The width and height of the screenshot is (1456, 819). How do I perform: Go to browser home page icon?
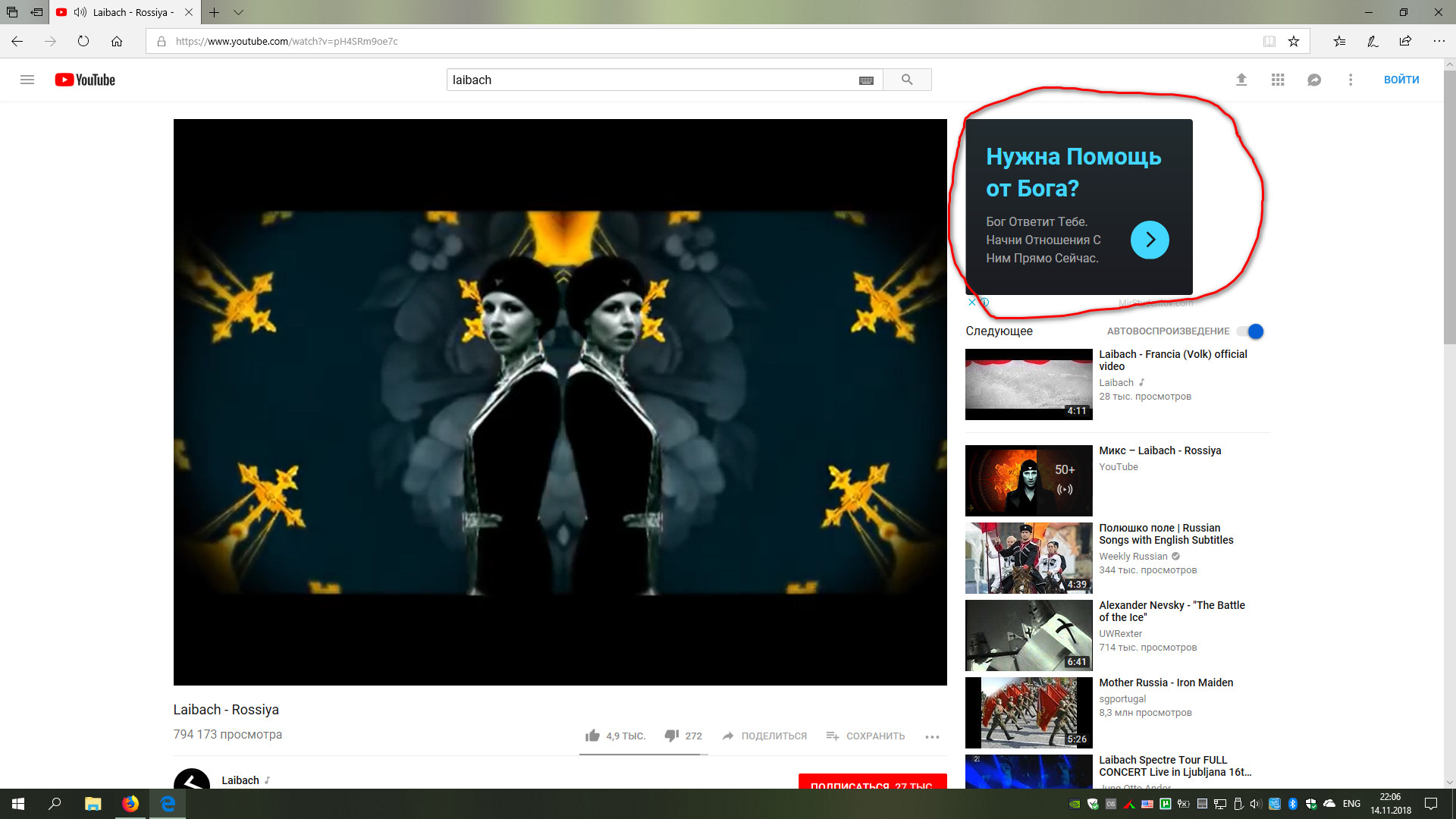click(x=117, y=41)
